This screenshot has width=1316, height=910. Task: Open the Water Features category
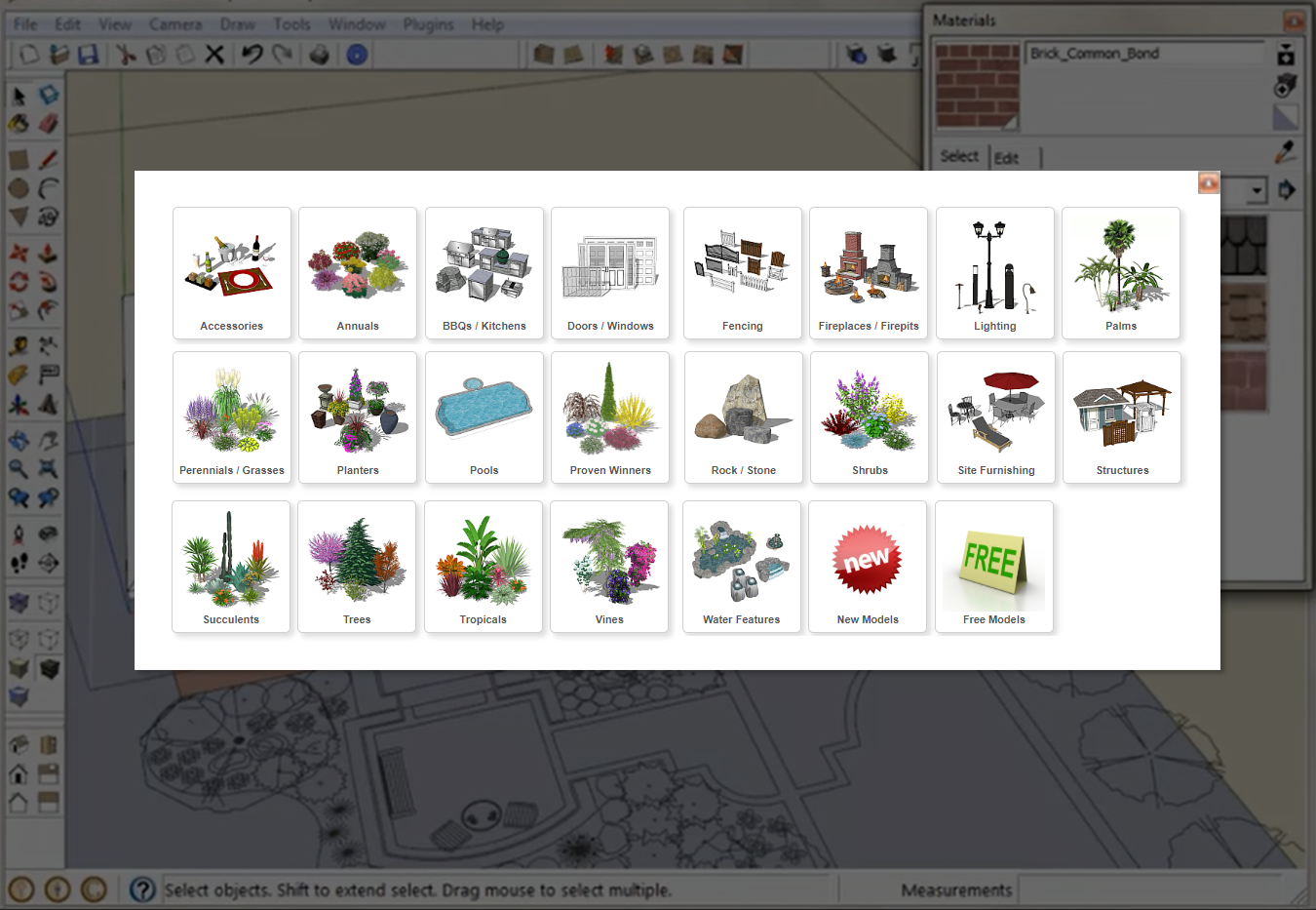pos(742,567)
